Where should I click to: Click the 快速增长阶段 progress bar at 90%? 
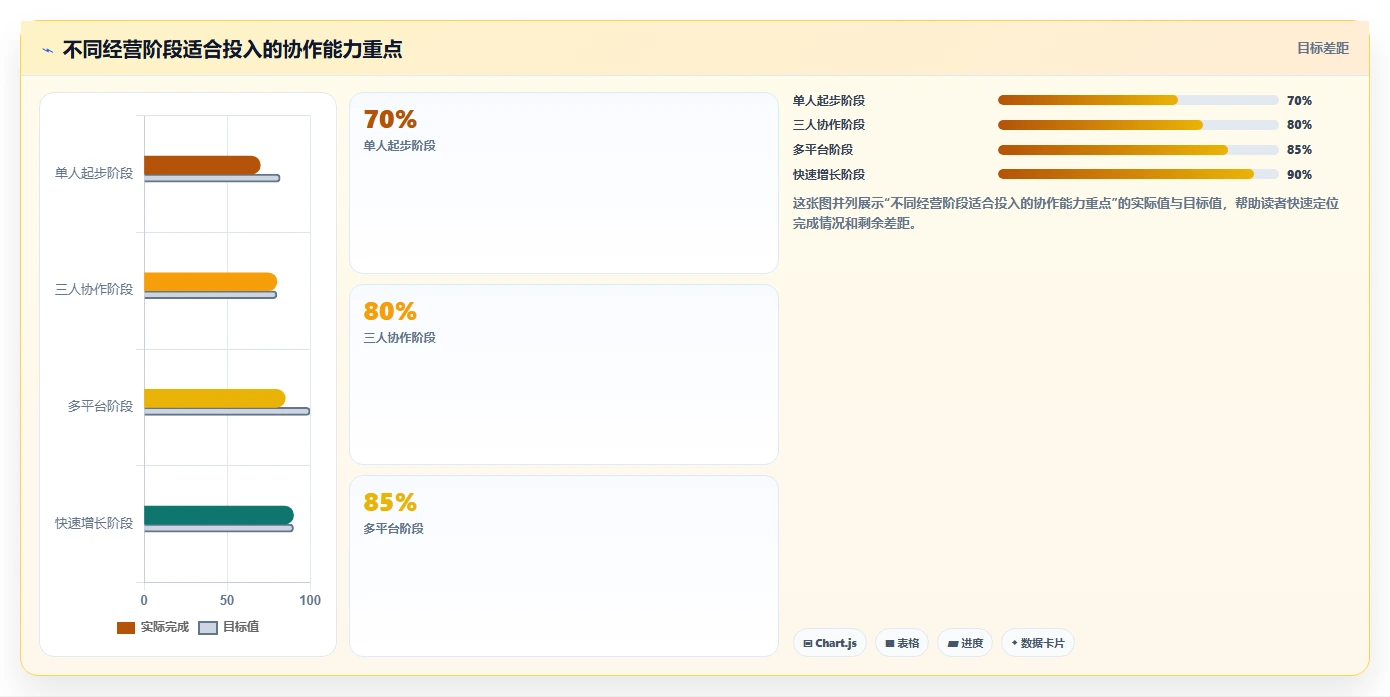1138,174
